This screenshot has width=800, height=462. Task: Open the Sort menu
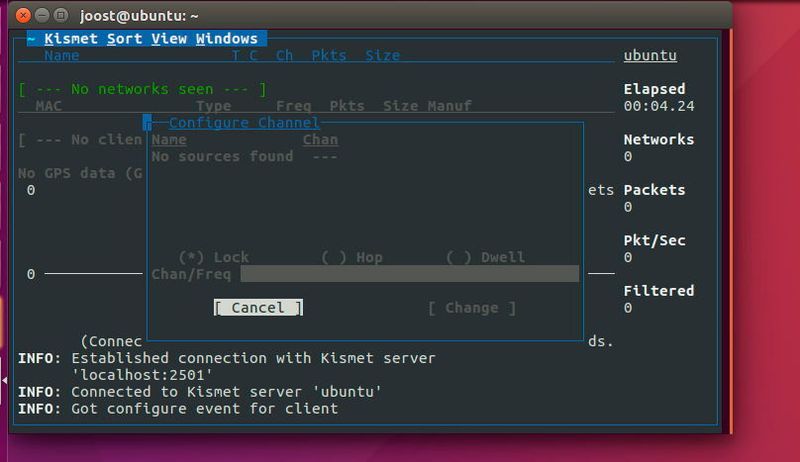[124, 39]
